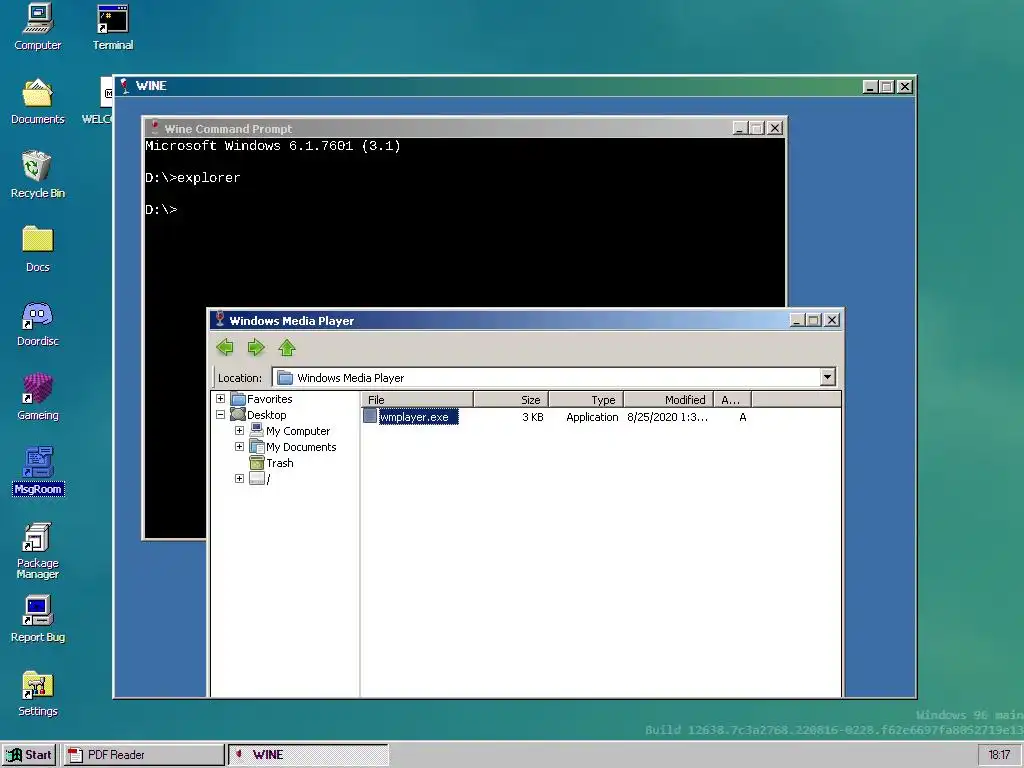This screenshot has width=1024, height=768.
Task: Open the Start menu
Action: (x=30, y=755)
